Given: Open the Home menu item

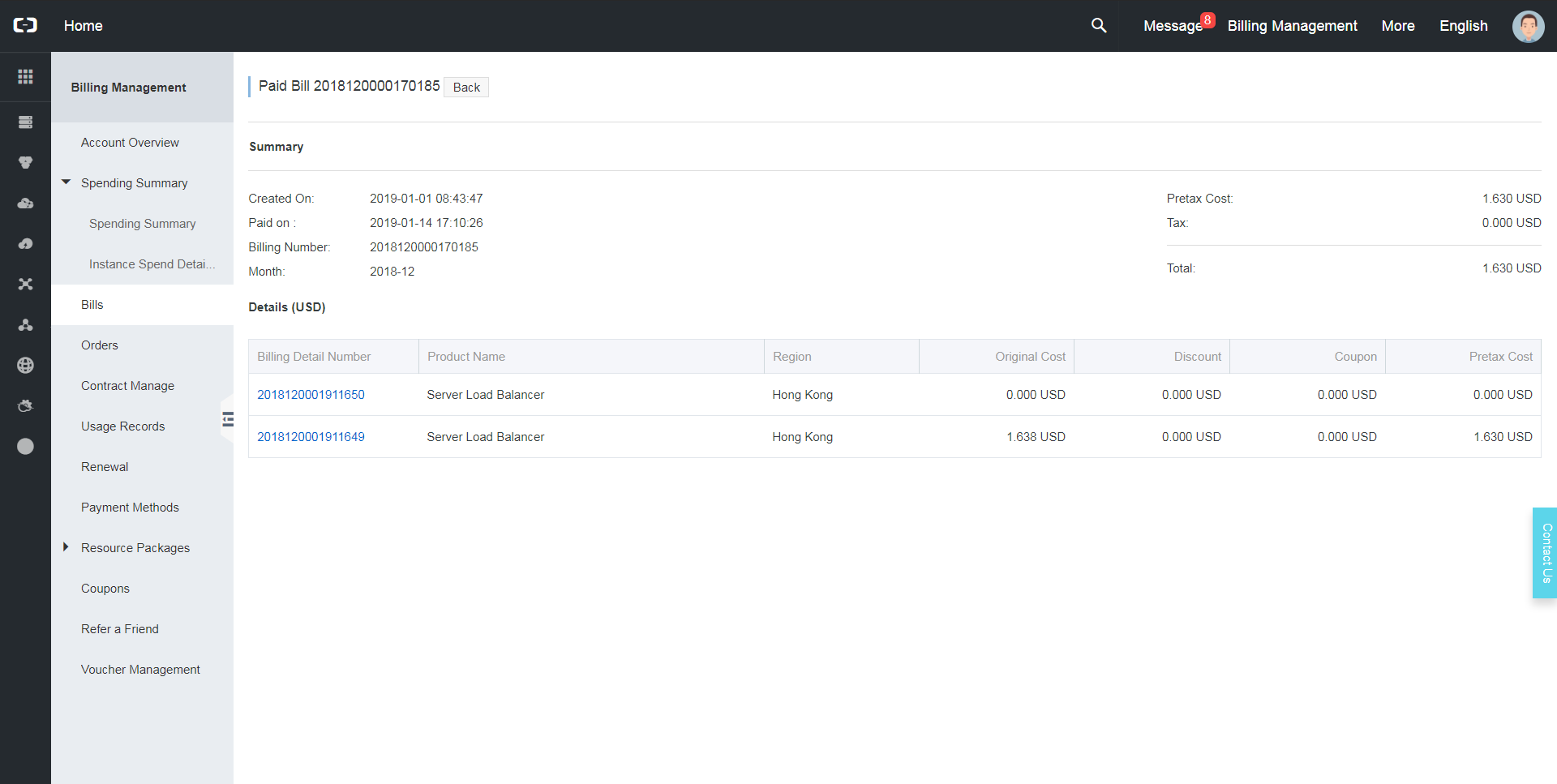Looking at the screenshot, I should [84, 26].
